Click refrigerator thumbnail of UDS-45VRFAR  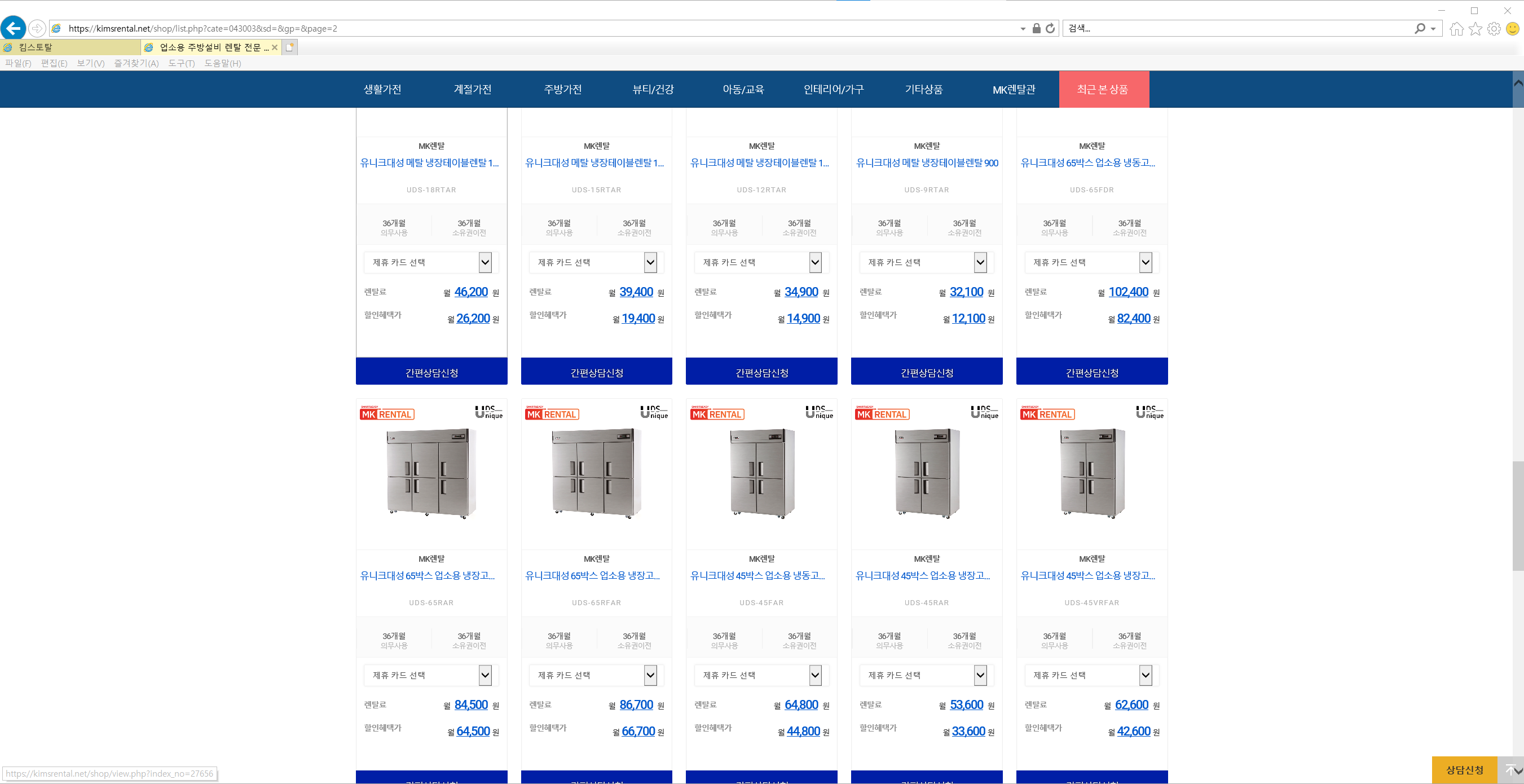pos(1092,474)
